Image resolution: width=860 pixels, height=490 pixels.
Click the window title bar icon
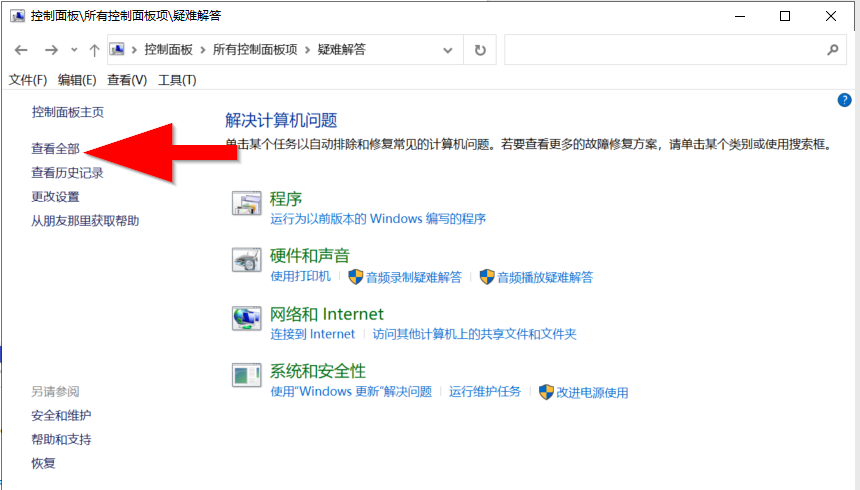point(18,15)
